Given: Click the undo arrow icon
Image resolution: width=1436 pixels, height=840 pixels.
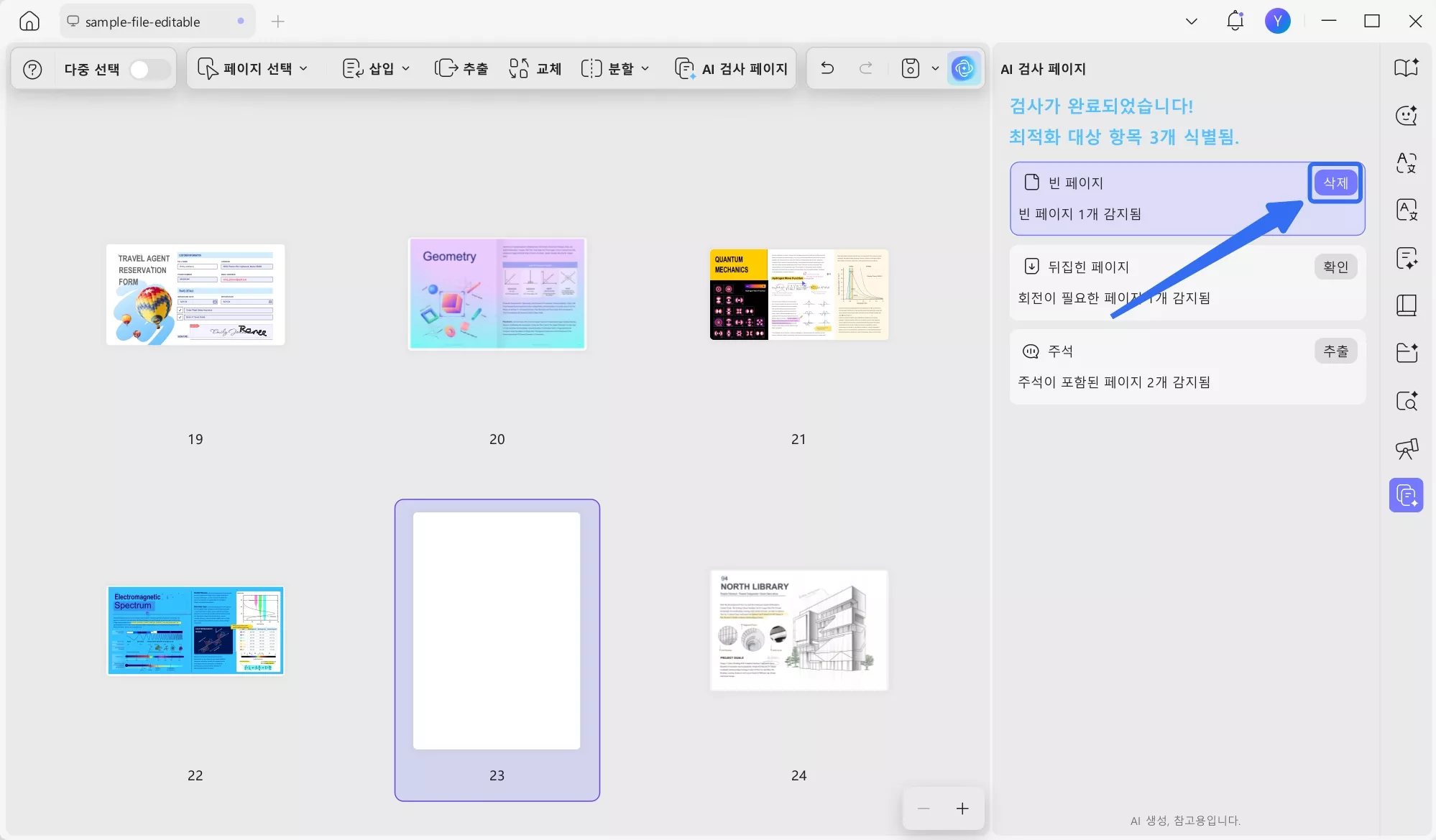Looking at the screenshot, I should pos(827,68).
